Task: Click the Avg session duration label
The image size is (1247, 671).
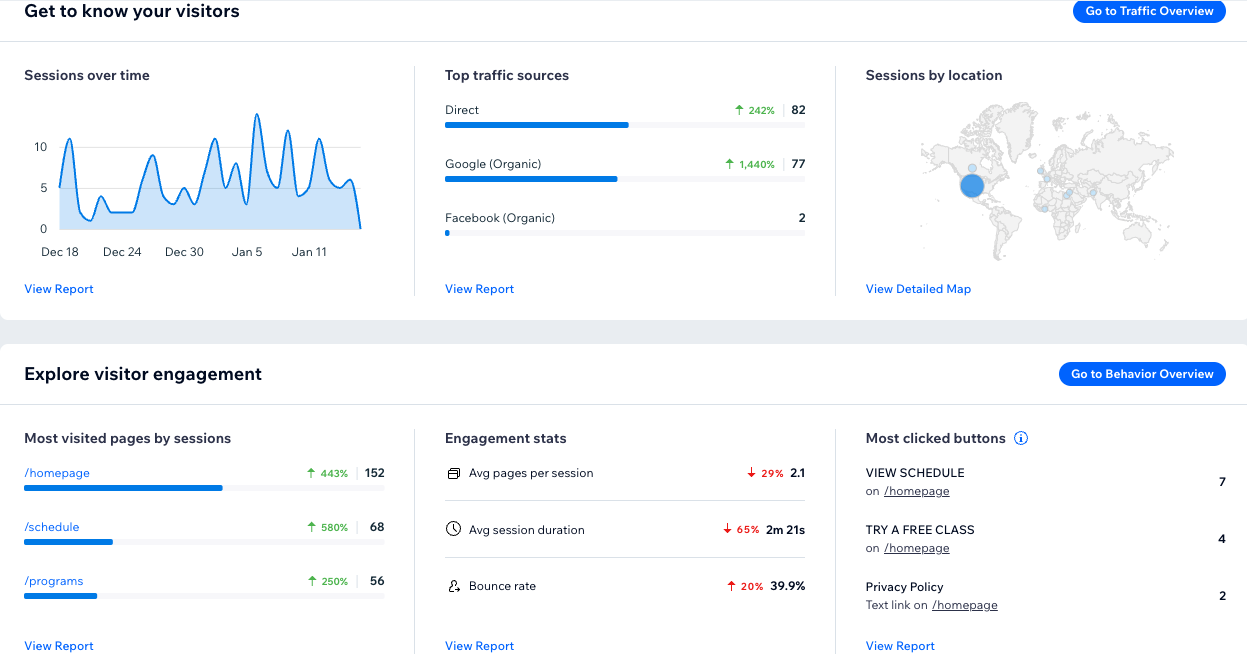Action: tap(527, 530)
